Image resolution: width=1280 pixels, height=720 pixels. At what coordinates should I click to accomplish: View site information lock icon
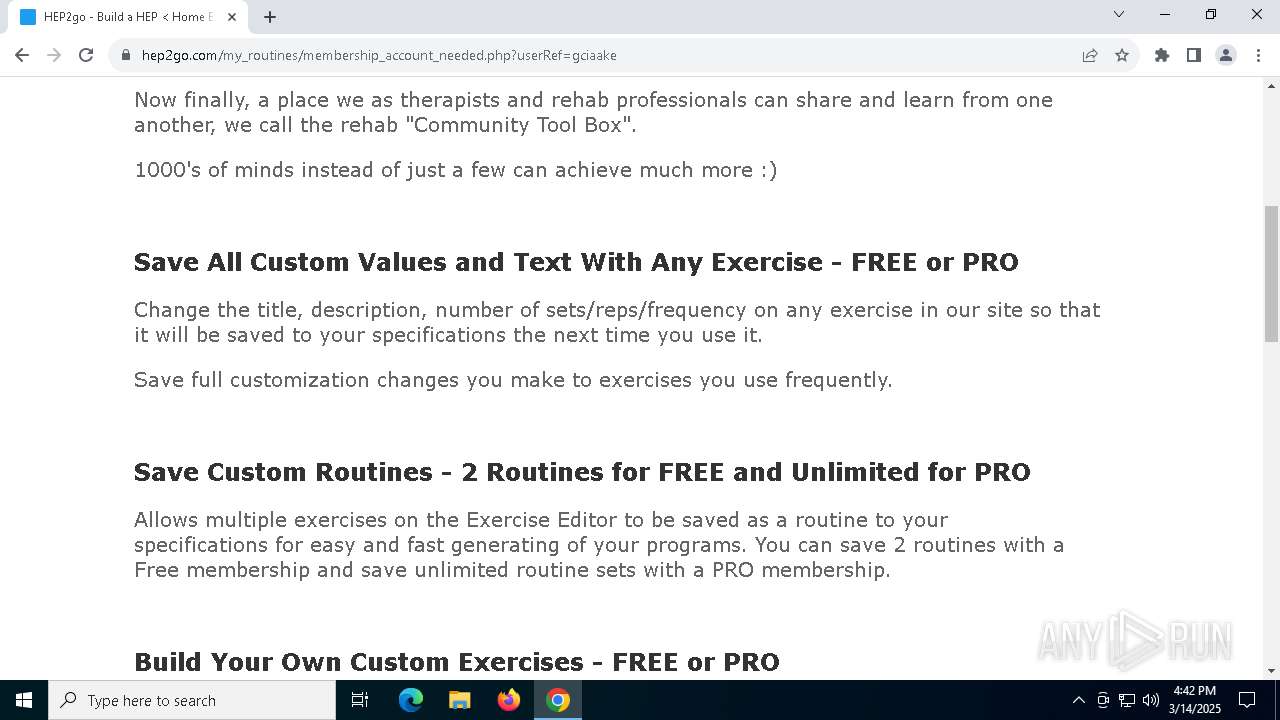coord(126,55)
